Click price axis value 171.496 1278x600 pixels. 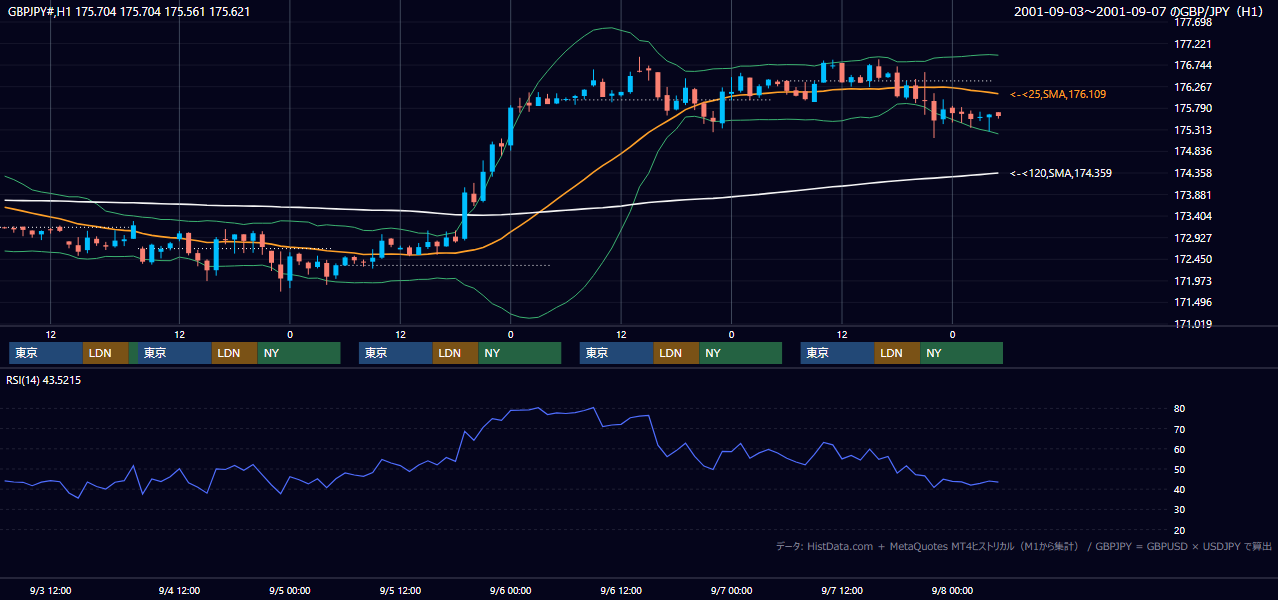click(1193, 302)
